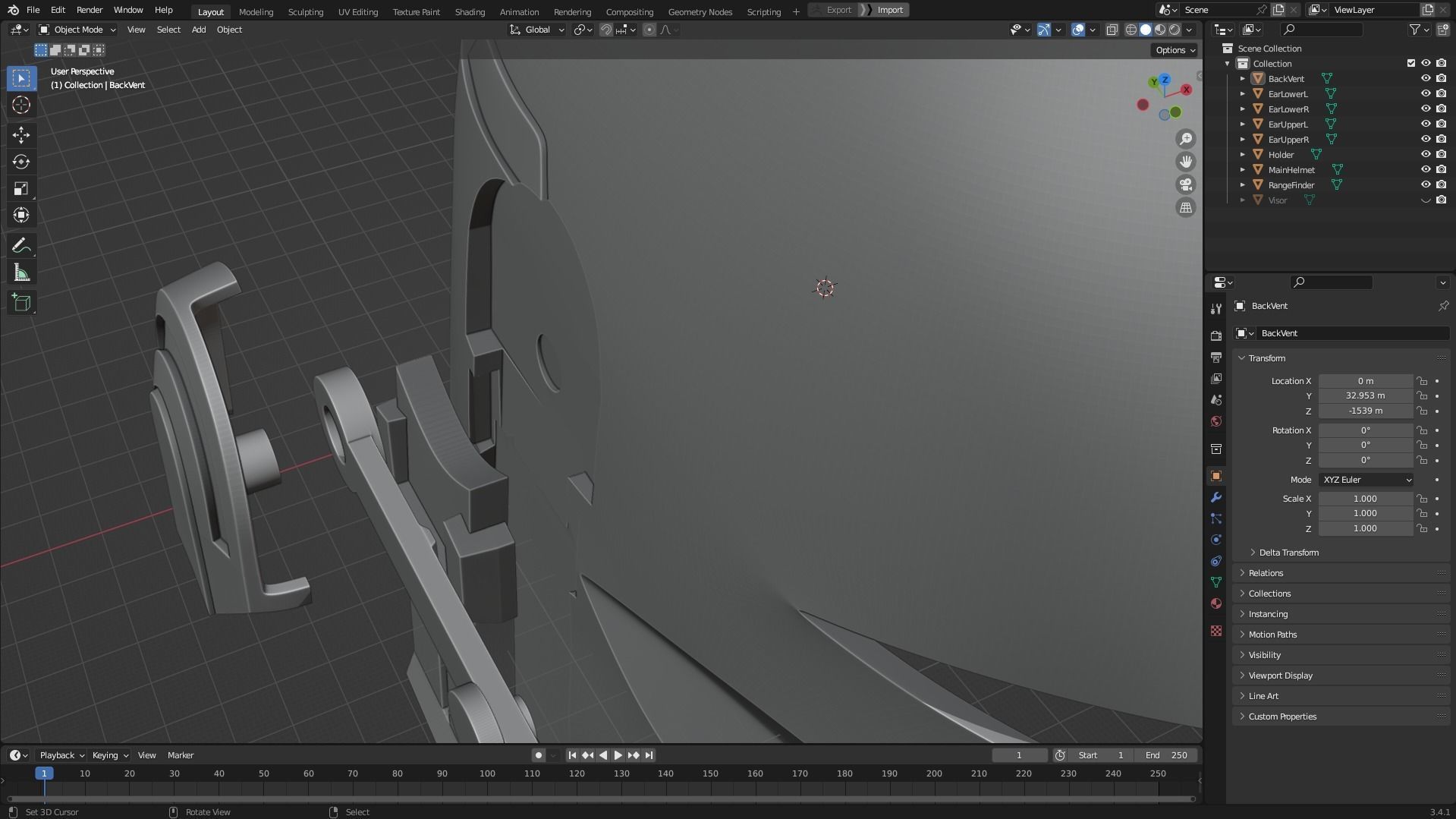Image resolution: width=1456 pixels, height=819 pixels.
Task: Switch to Shading workspace tab
Action: (470, 11)
